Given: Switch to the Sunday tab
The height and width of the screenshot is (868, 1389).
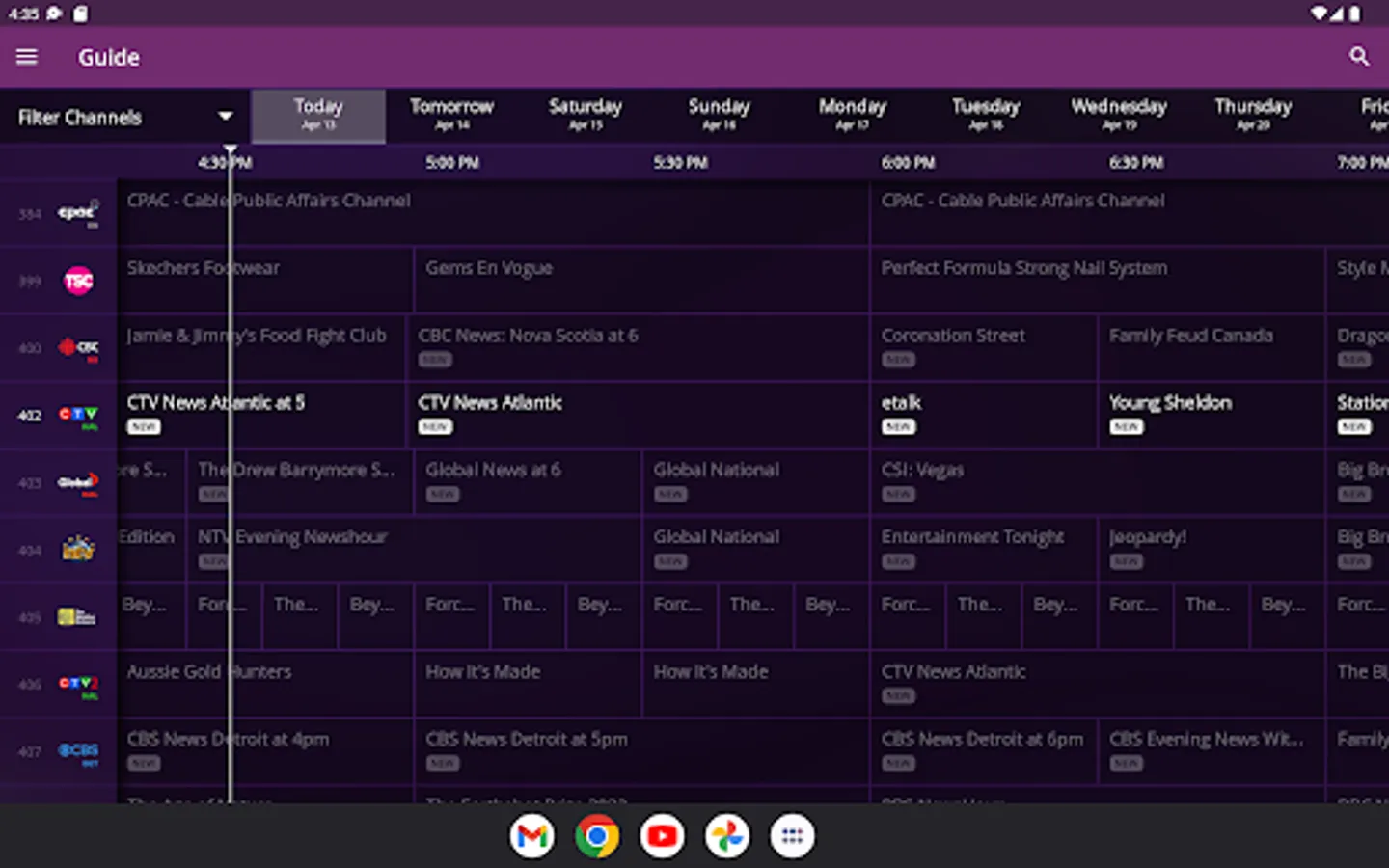Looking at the screenshot, I should point(719,116).
